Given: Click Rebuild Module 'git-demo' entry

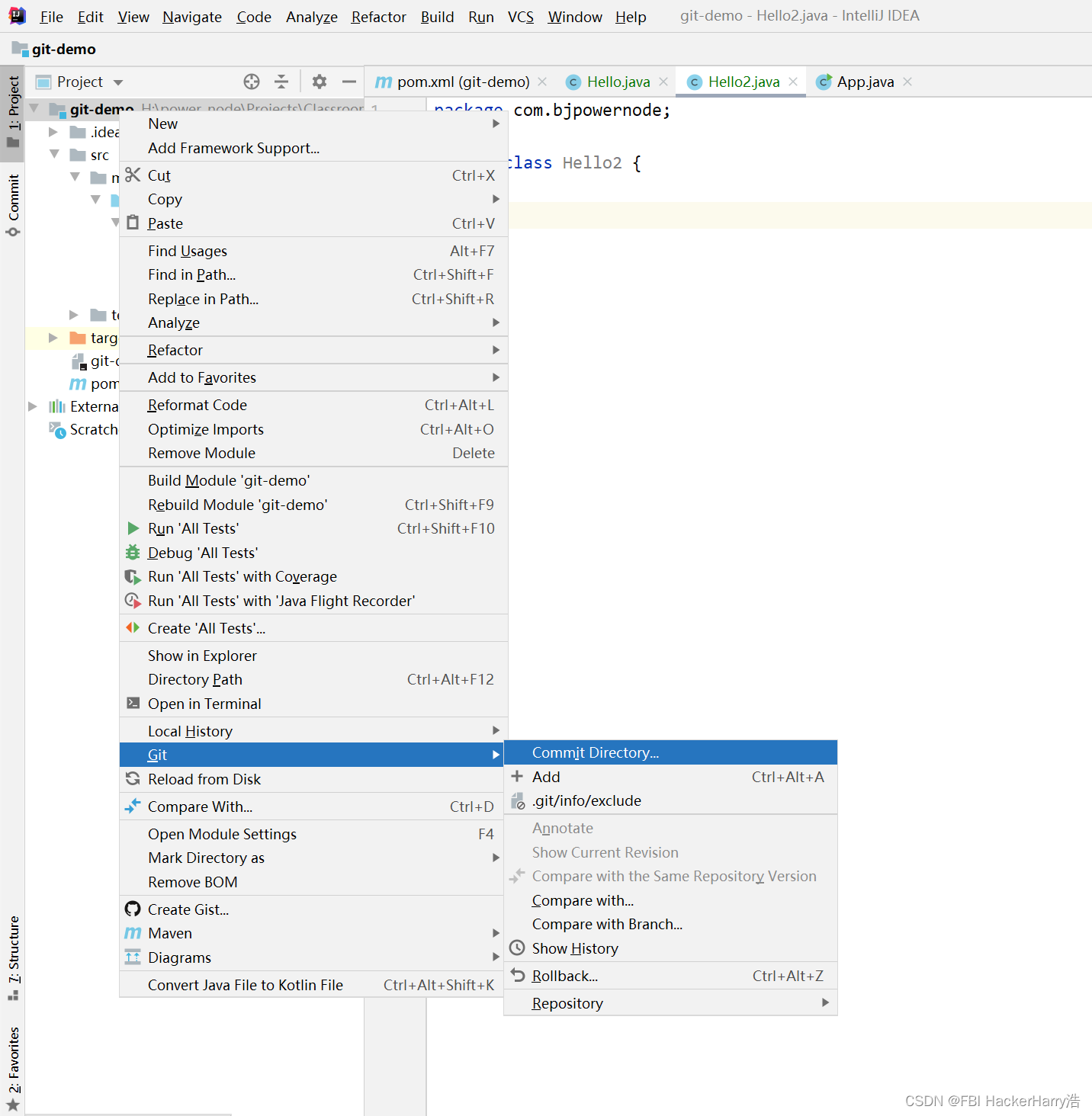Looking at the screenshot, I should 313,505.
